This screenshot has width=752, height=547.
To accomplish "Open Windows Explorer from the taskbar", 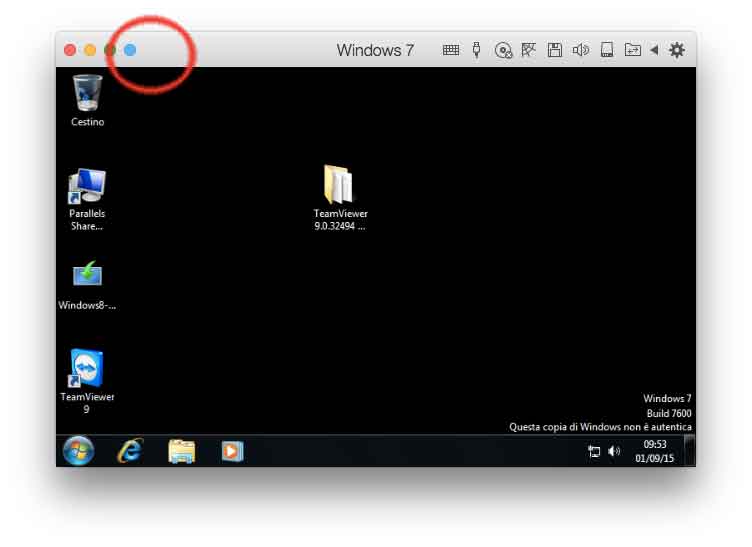I will coord(182,451).
